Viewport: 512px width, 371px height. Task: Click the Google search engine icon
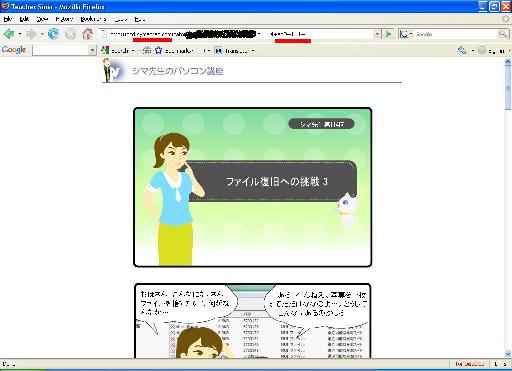pos(404,34)
